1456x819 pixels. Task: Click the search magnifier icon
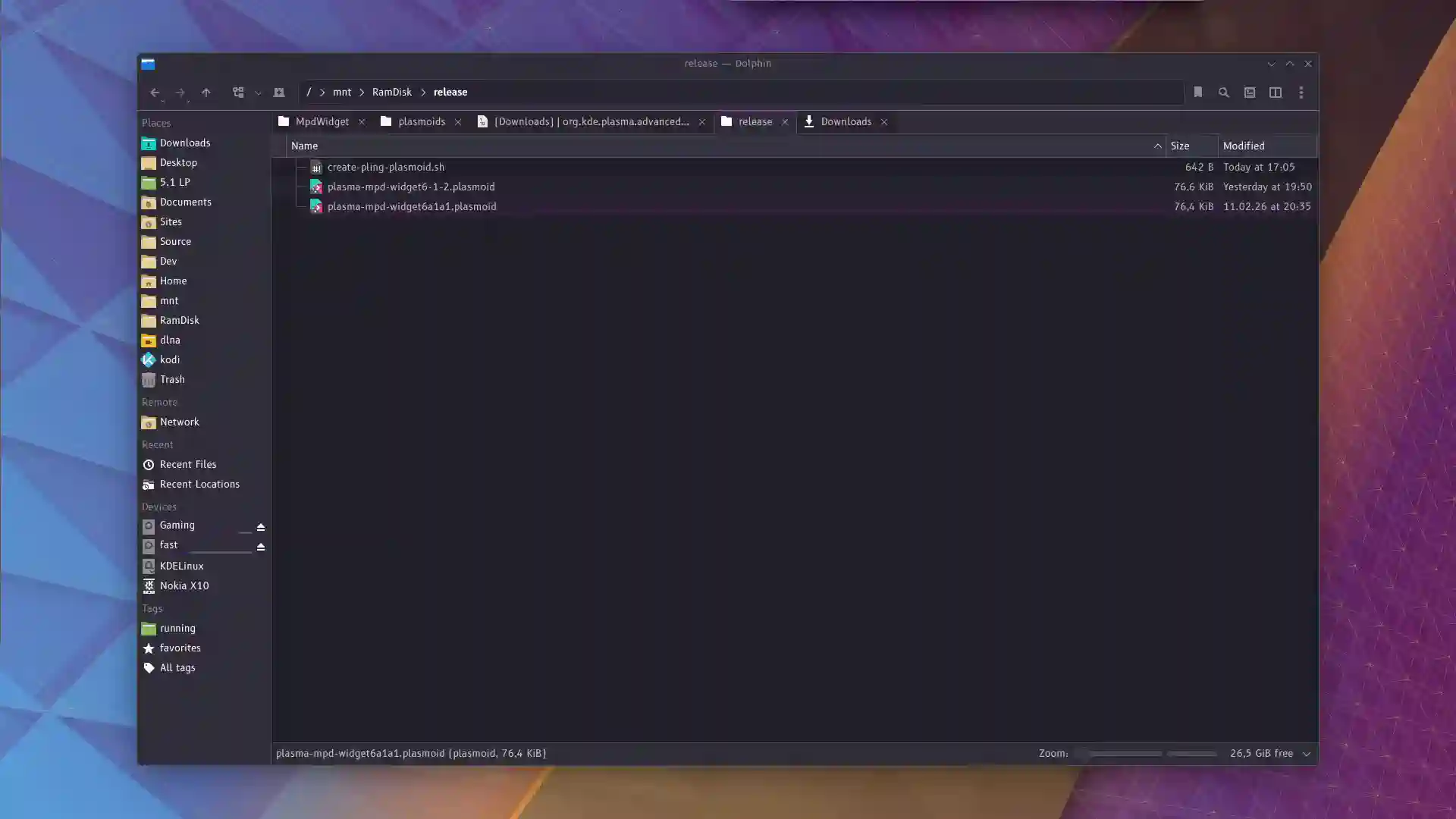(1223, 93)
